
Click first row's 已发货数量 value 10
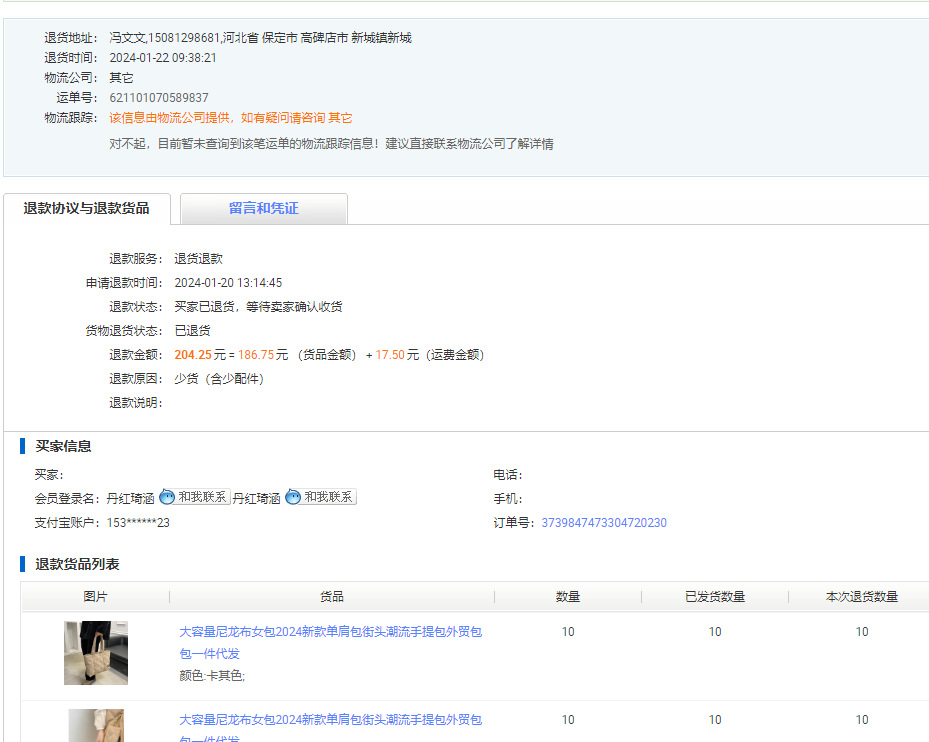point(715,632)
